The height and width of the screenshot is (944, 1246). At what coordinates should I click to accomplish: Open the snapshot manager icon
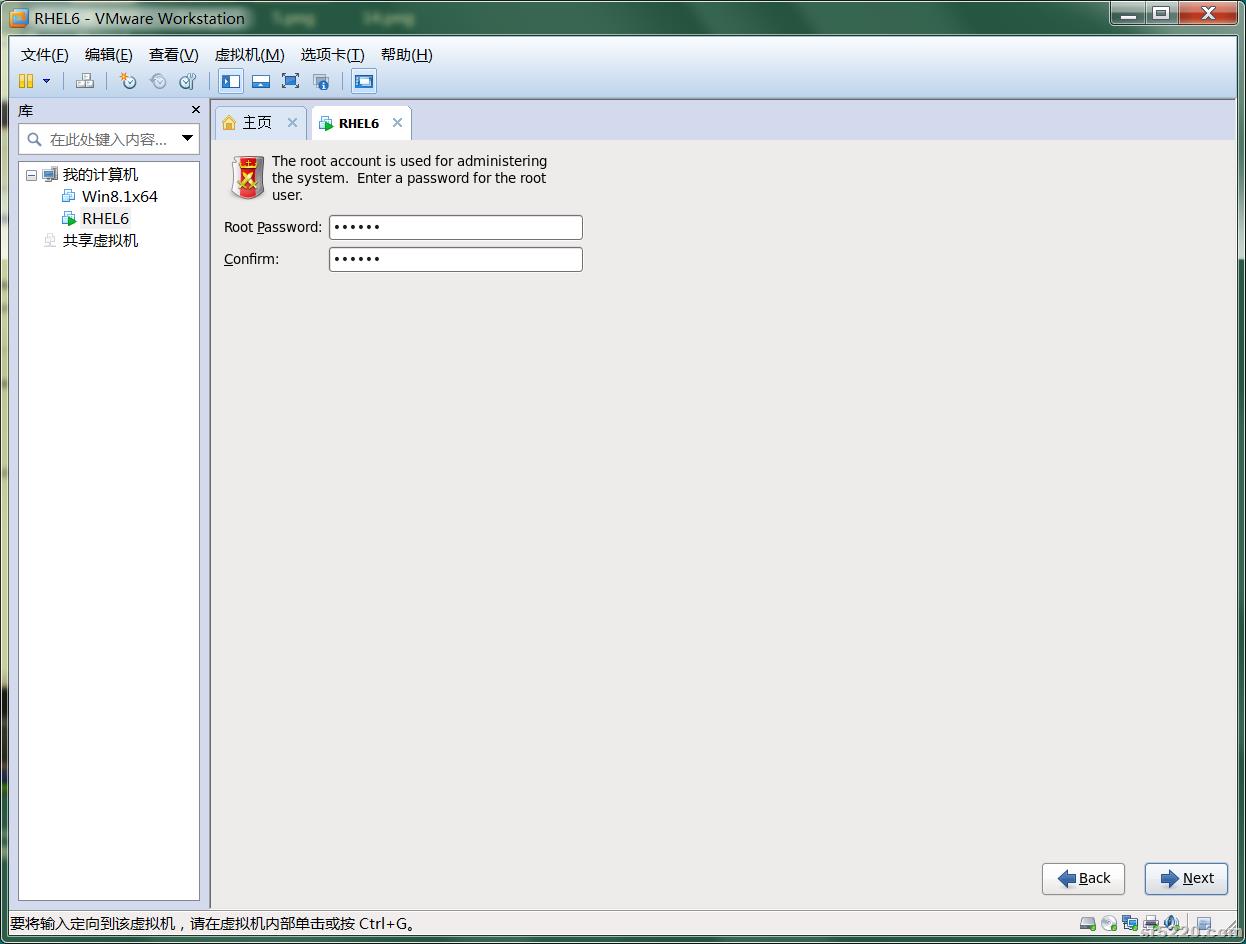coord(187,81)
